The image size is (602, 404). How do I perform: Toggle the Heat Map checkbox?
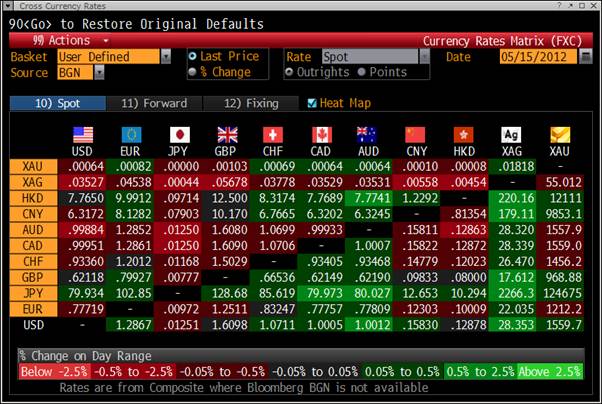coord(312,103)
